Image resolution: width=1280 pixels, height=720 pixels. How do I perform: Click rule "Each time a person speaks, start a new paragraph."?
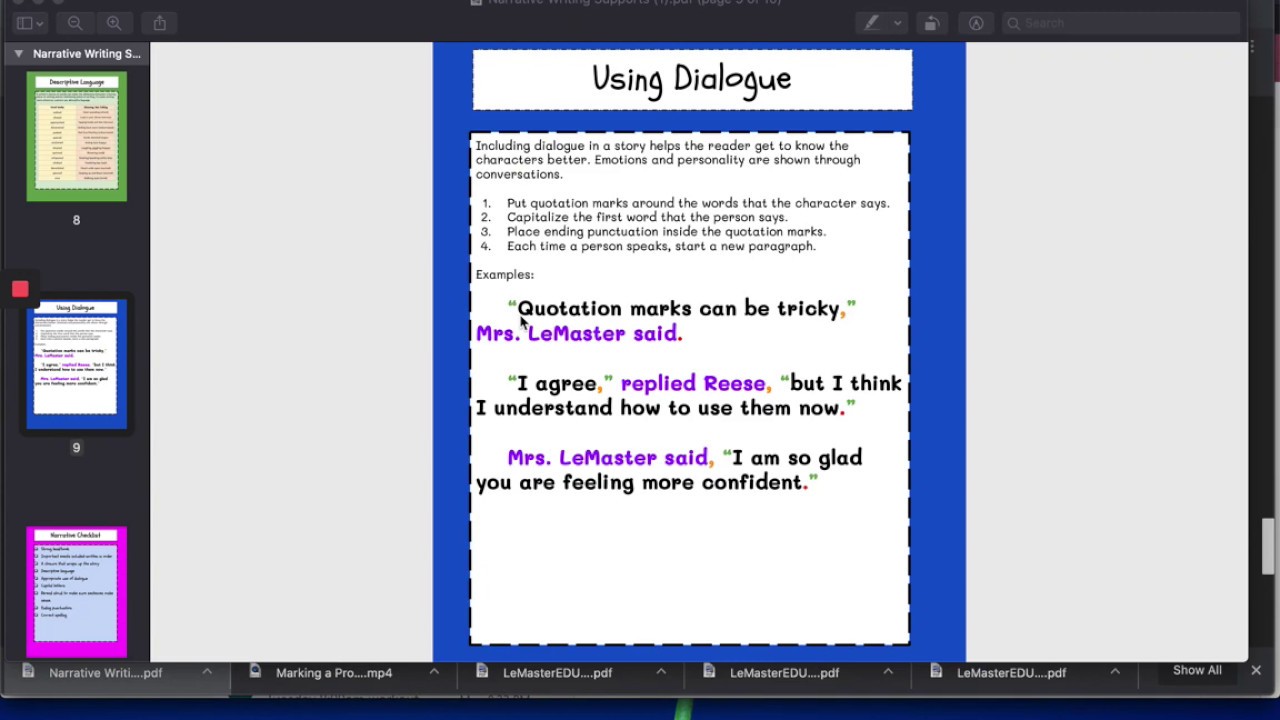661,246
